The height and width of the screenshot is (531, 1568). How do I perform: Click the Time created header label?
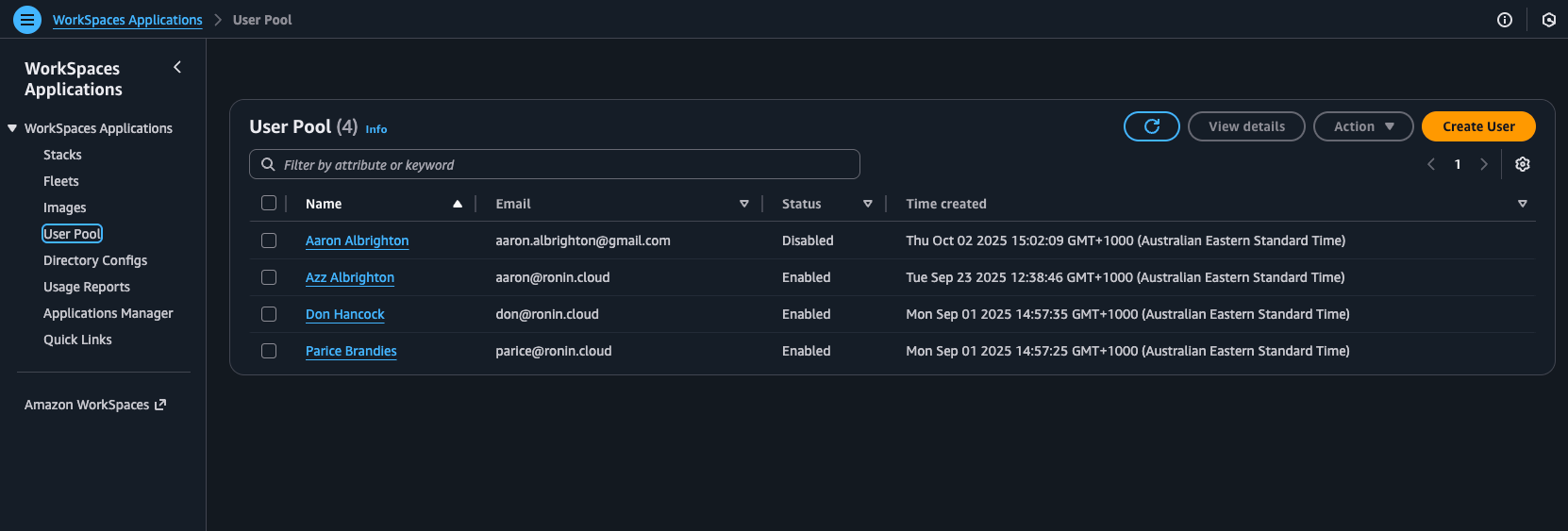(946, 204)
